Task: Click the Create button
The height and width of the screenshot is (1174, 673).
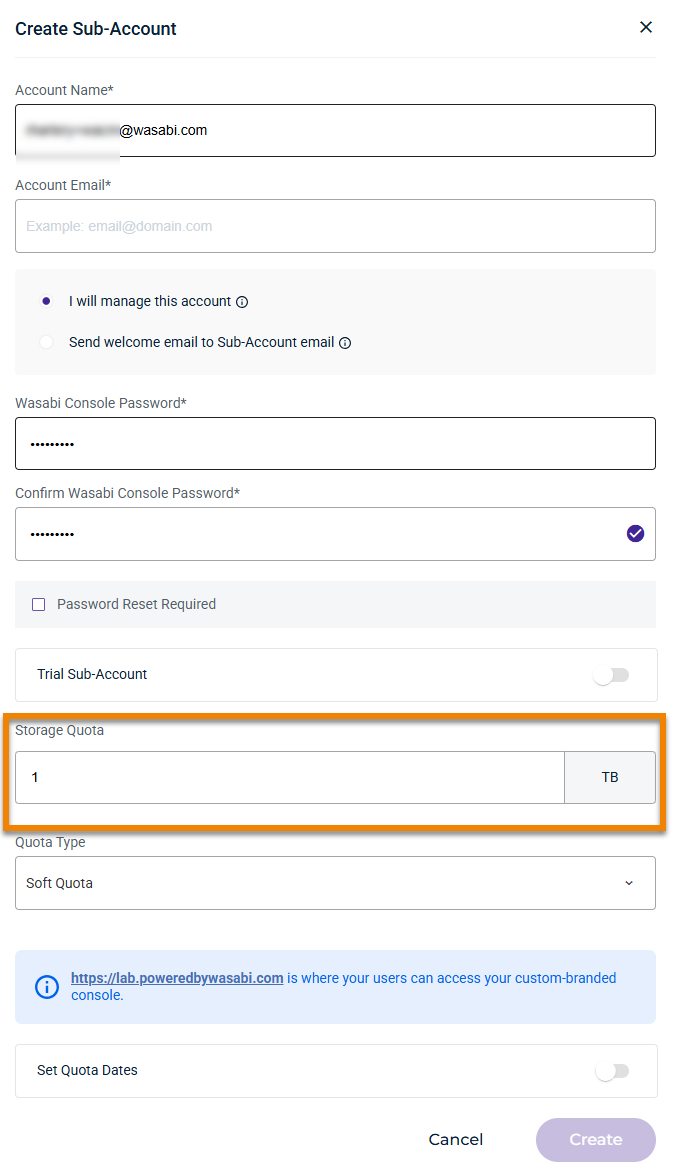Action: point(596,1140)
